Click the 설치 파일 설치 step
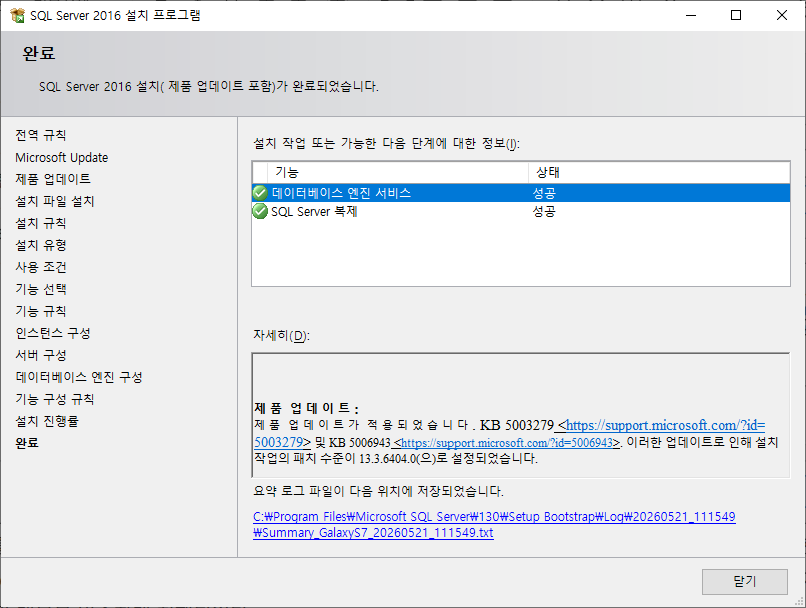 (55, 201)
